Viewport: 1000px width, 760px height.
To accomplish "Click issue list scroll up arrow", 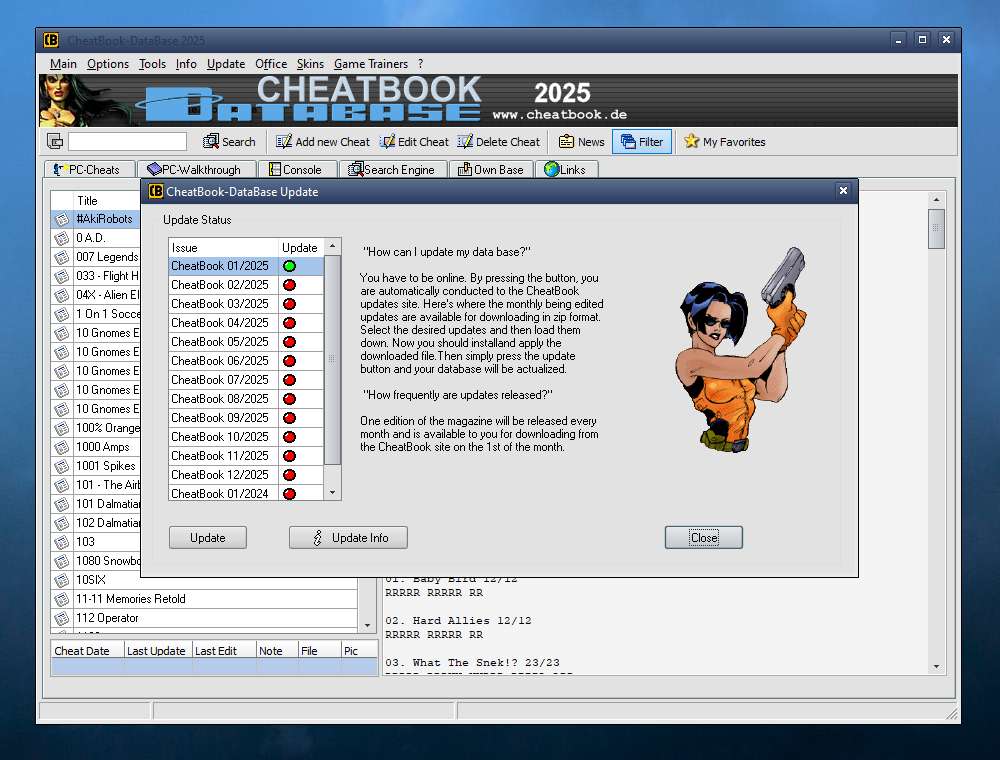I will (332, 246).
